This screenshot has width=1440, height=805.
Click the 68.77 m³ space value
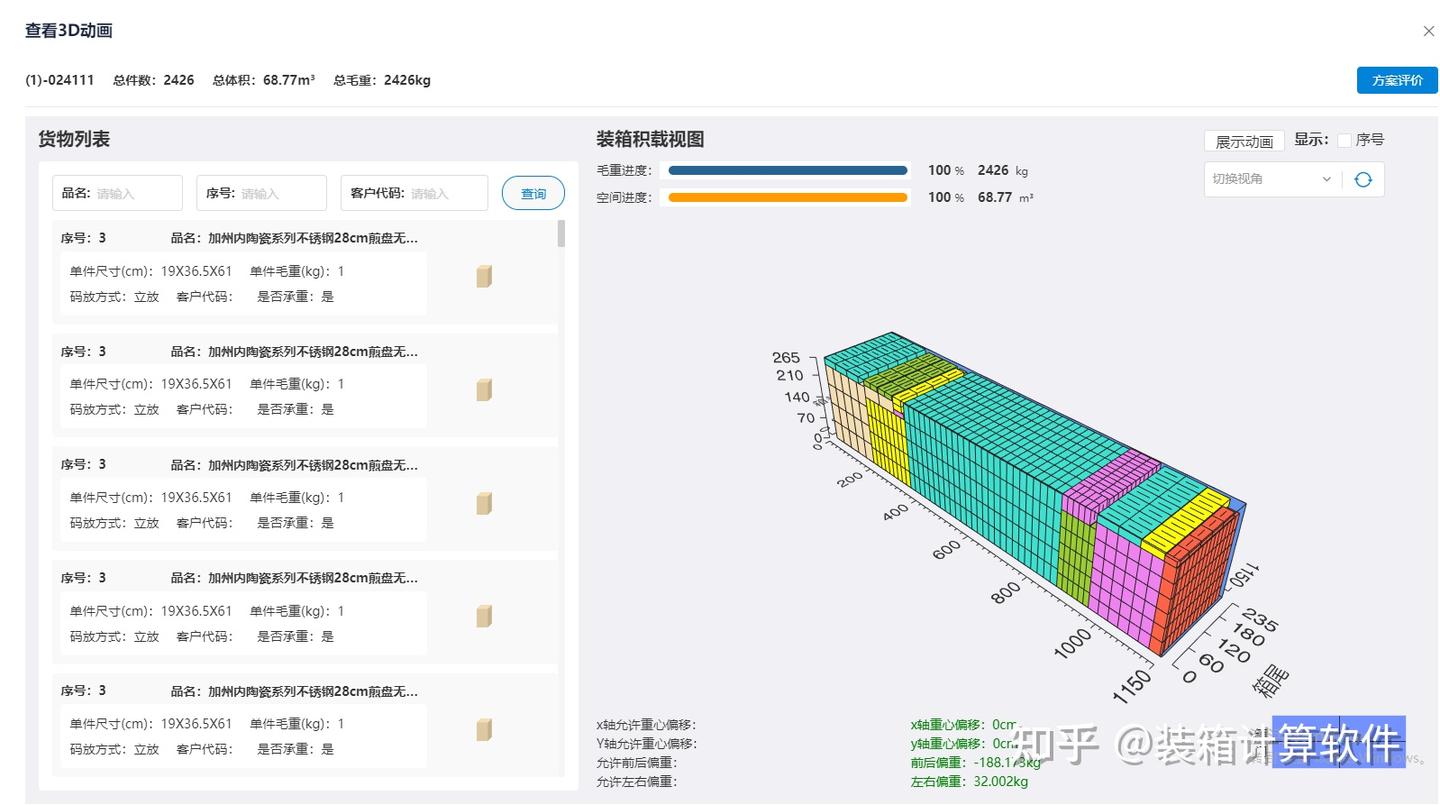tap(1005, 198)
